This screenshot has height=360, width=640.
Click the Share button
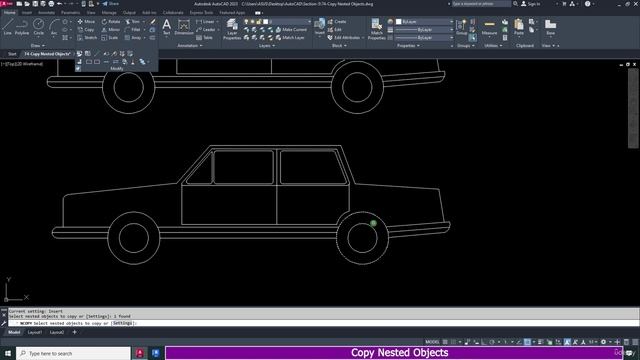click(x=110, y=4)
